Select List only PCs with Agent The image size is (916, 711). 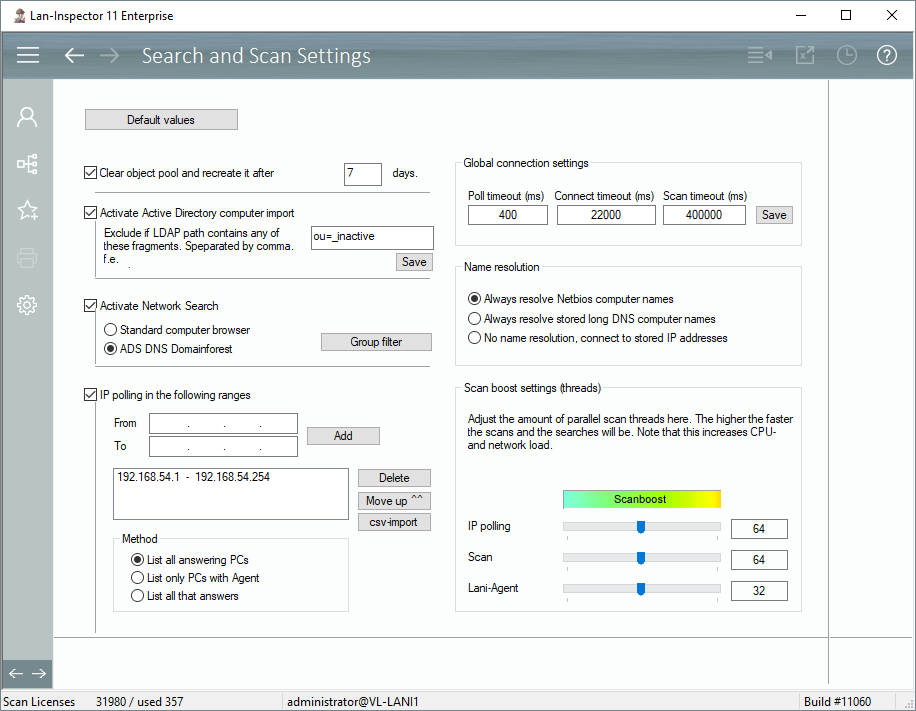point(138,578)
